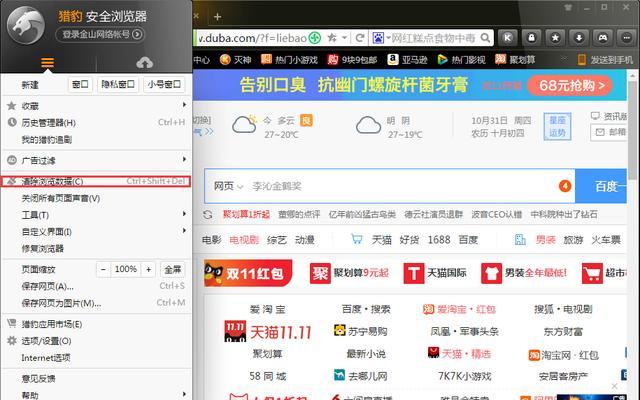Click the reload page icon

(x=360, y=38)
